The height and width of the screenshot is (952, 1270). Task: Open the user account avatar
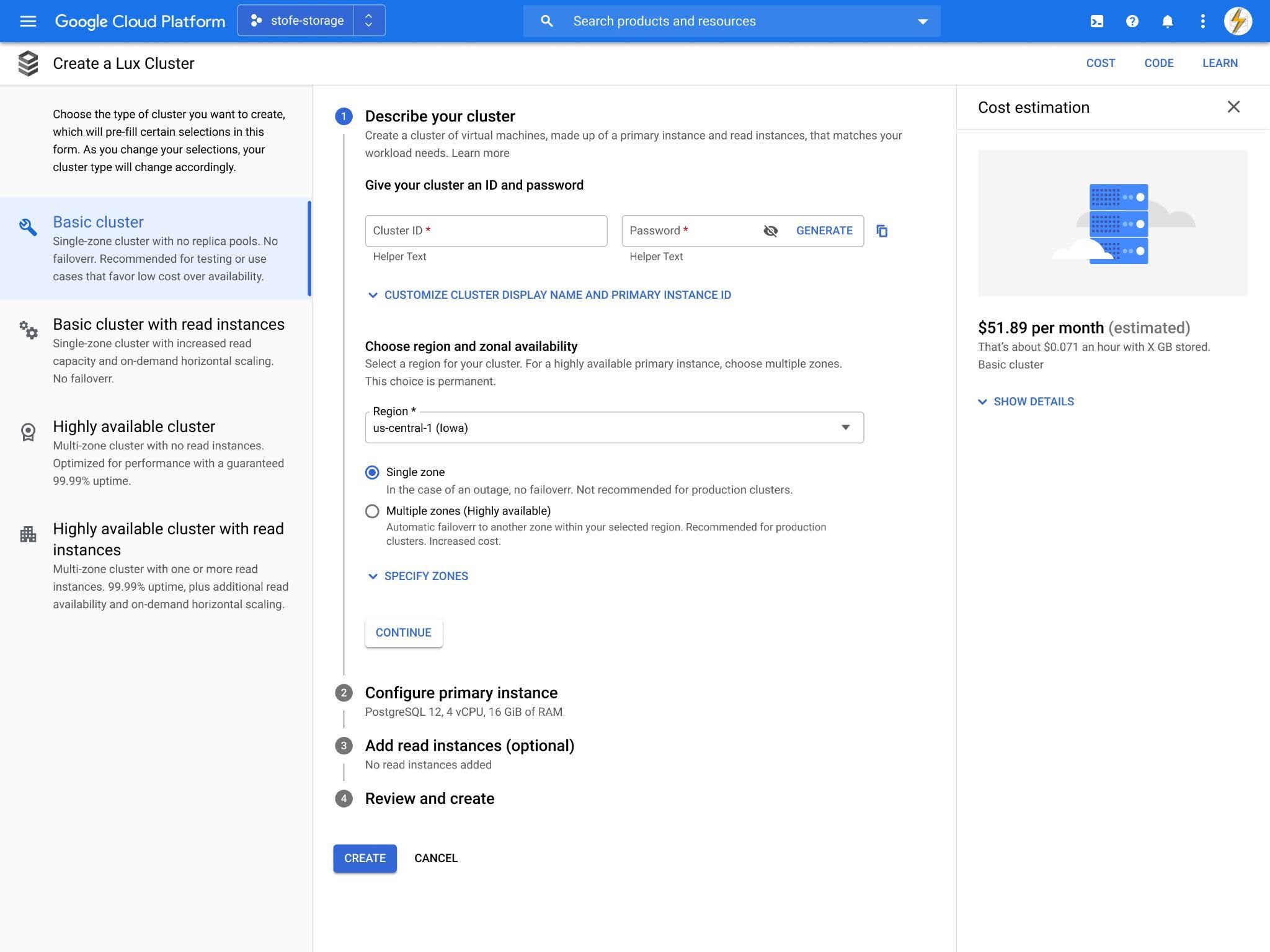point(1238,21)
